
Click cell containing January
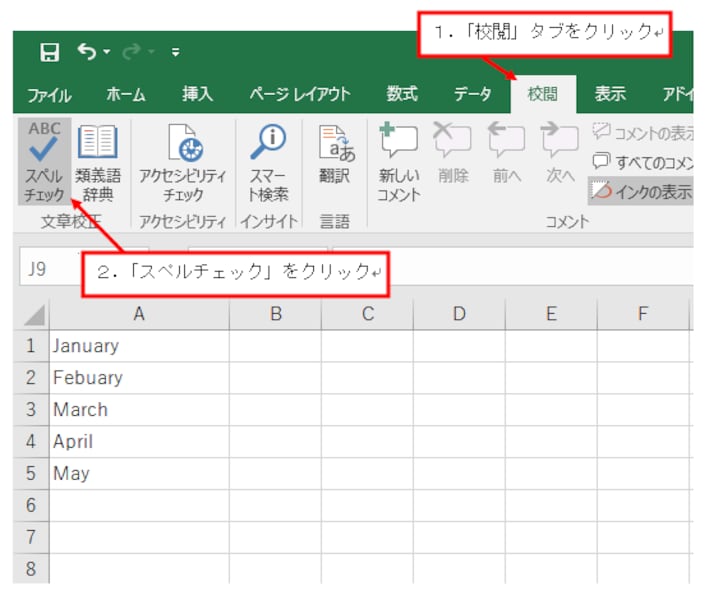(139, 346)
